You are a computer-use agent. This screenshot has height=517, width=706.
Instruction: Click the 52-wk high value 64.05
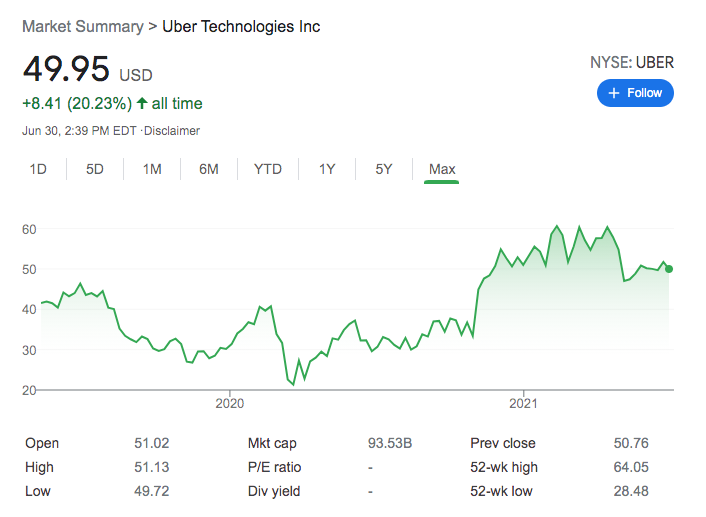pos(631,467)
